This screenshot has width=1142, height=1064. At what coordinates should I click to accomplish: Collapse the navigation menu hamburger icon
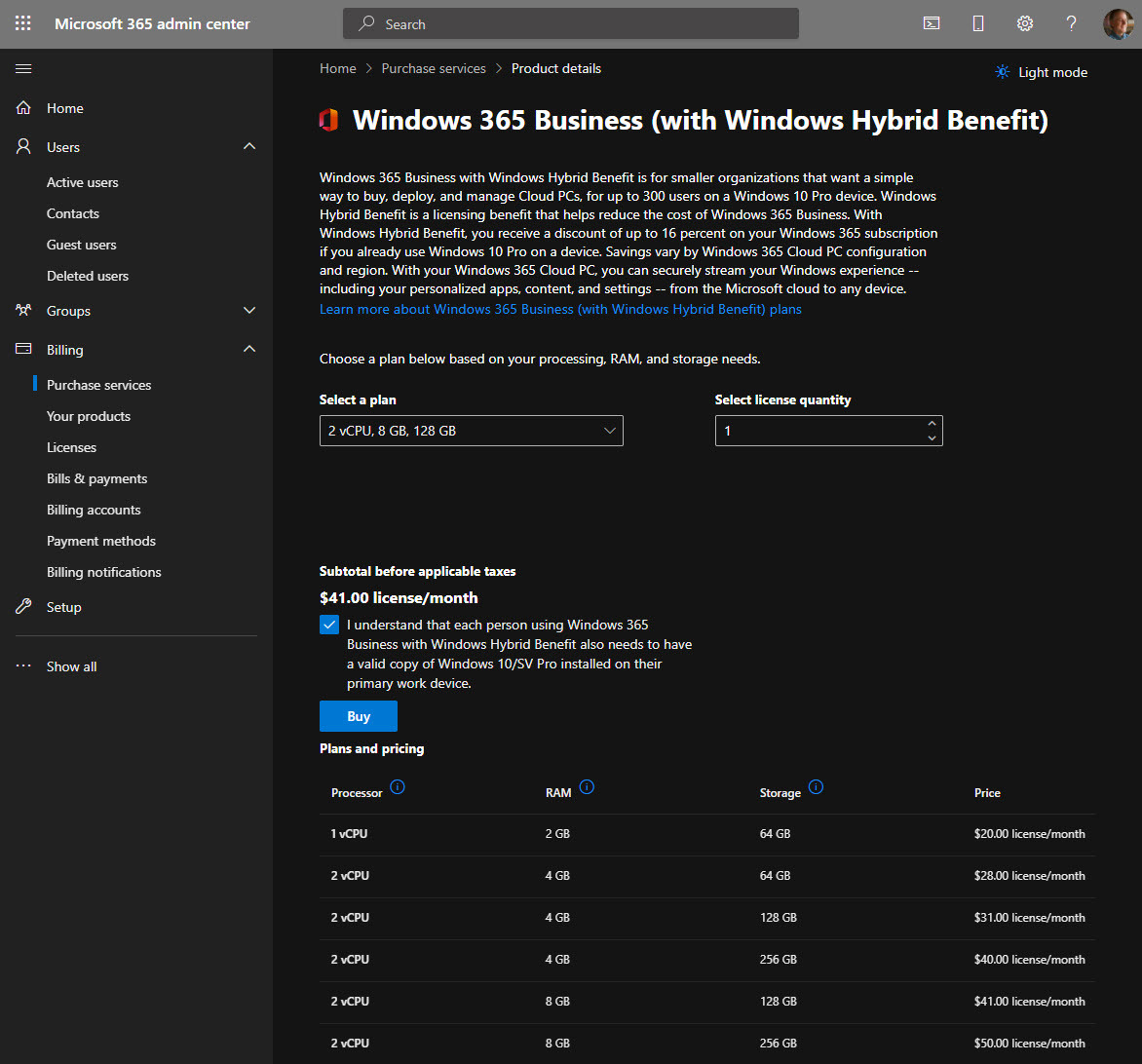pyautogui.click(x=23, y=68)
